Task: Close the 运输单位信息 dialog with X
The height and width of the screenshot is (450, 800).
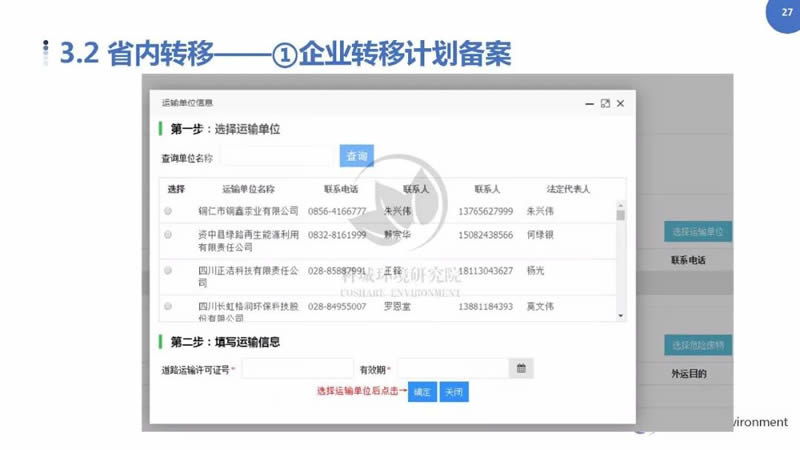Action: point(620,103)
